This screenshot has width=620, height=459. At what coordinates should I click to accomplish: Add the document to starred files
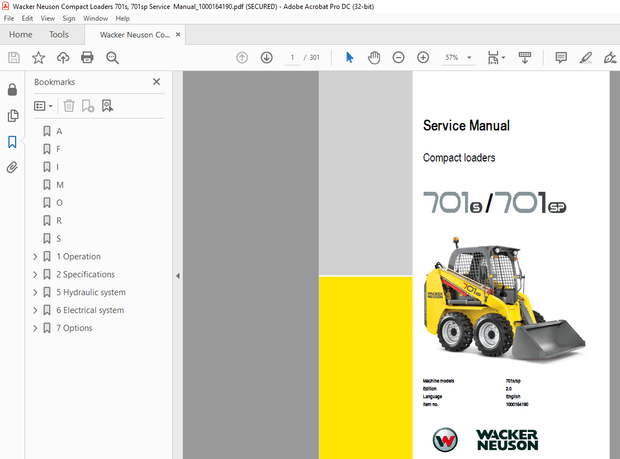point(38,58)
